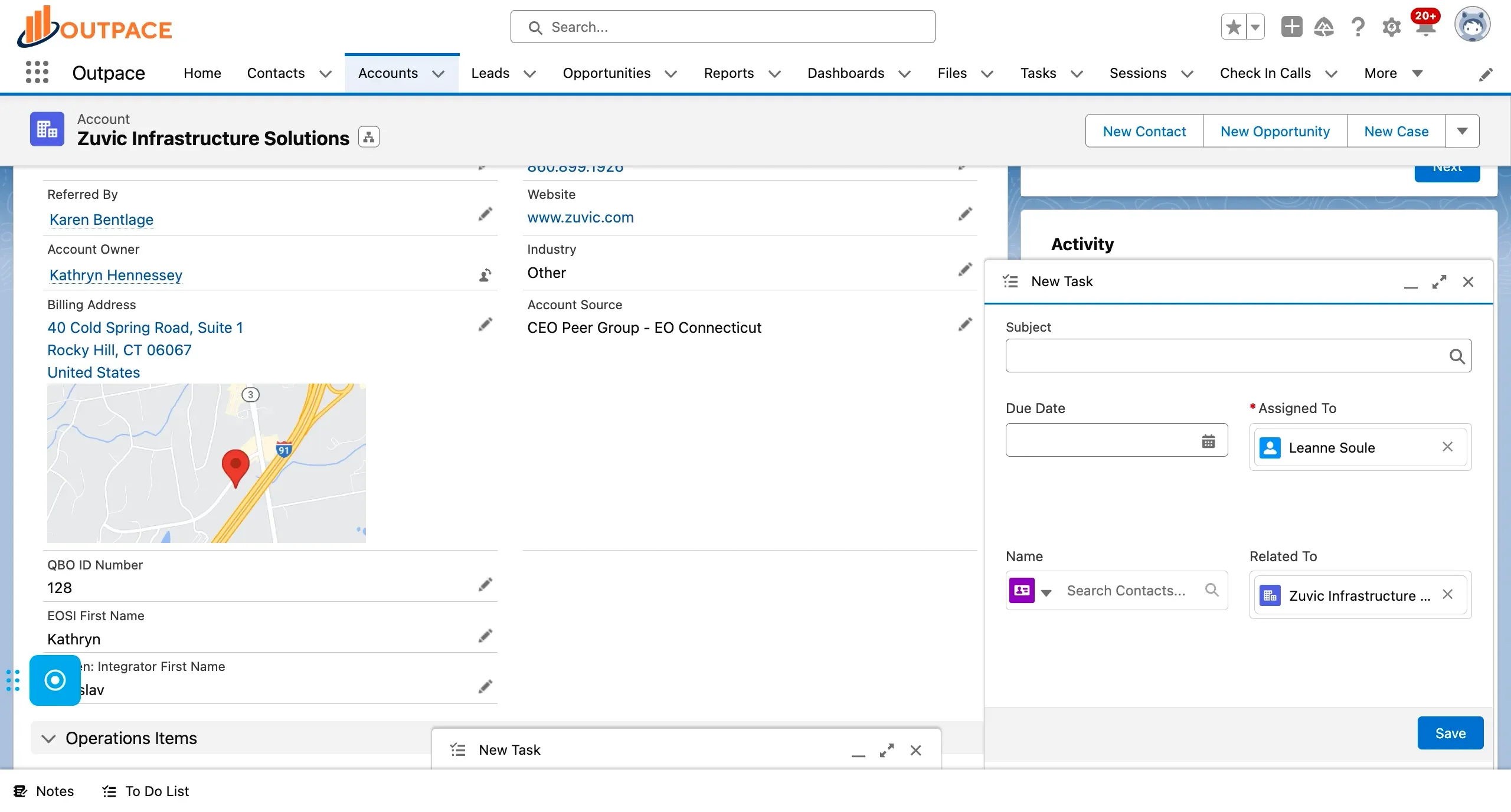
Task: Click the New Opportunity button
Action: [x=1275, y=131]
